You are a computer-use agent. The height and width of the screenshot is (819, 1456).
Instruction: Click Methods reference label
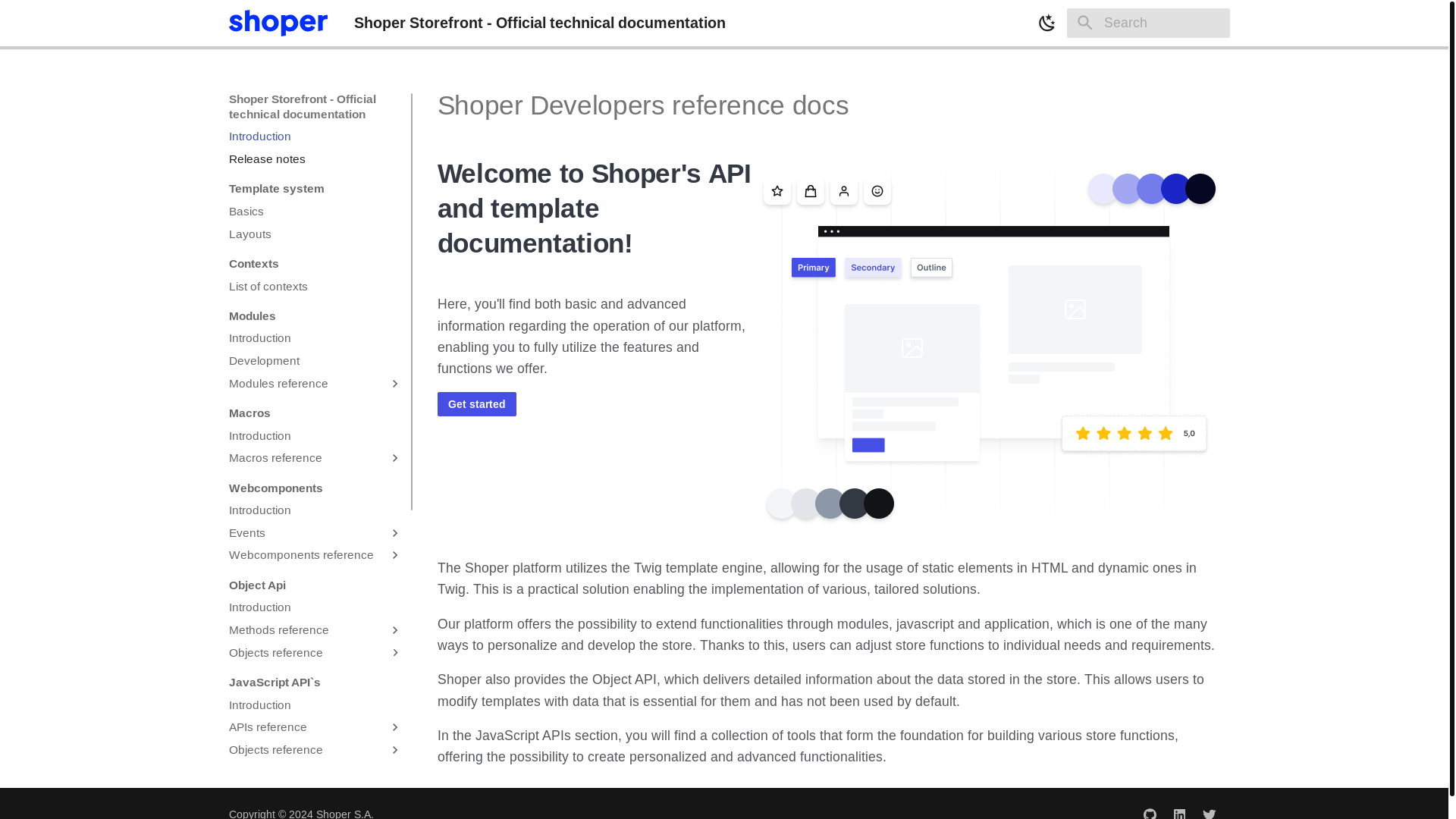click(278, 630)
